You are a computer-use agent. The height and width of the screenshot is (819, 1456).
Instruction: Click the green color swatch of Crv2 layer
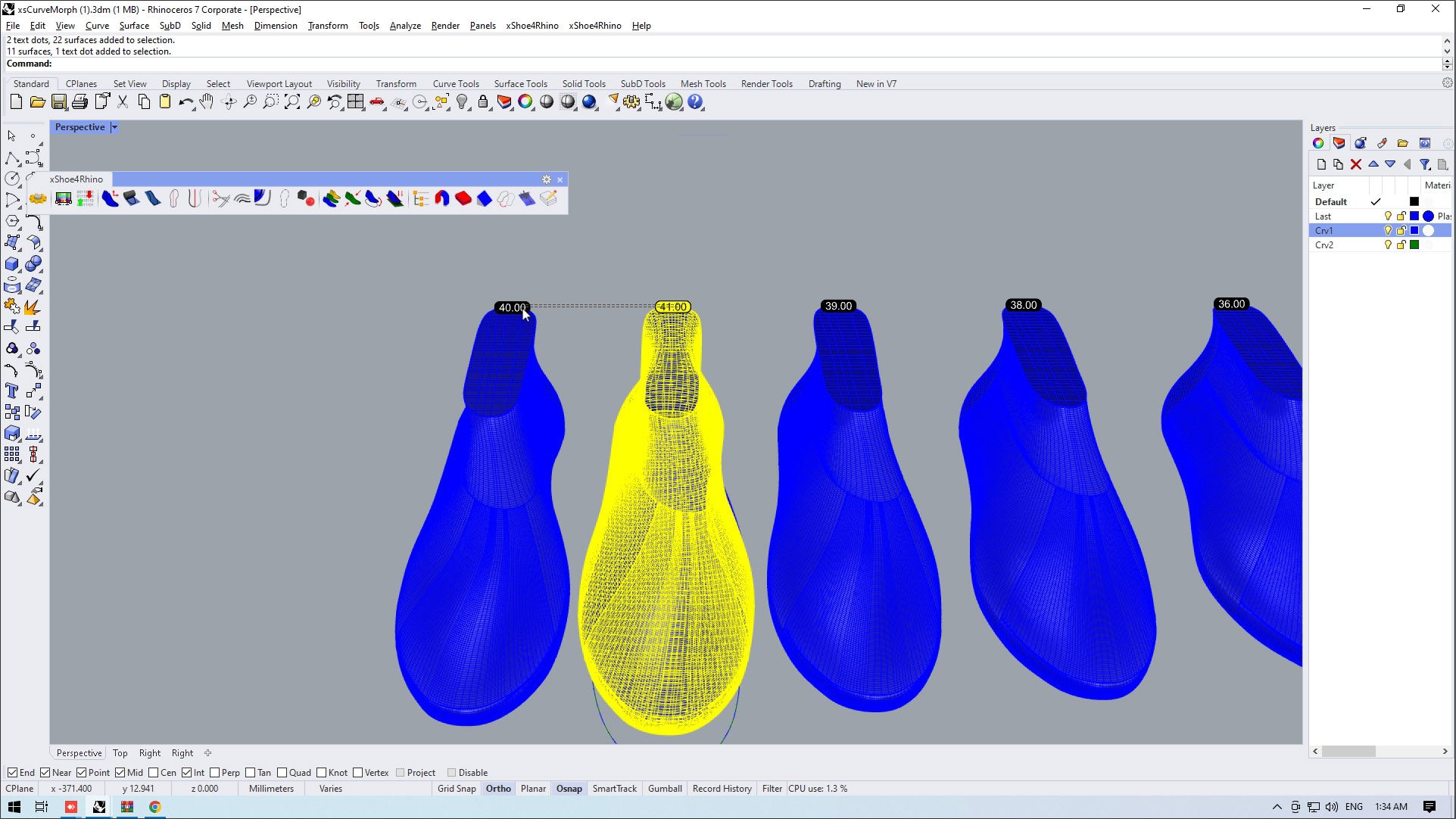(1414, 245)
